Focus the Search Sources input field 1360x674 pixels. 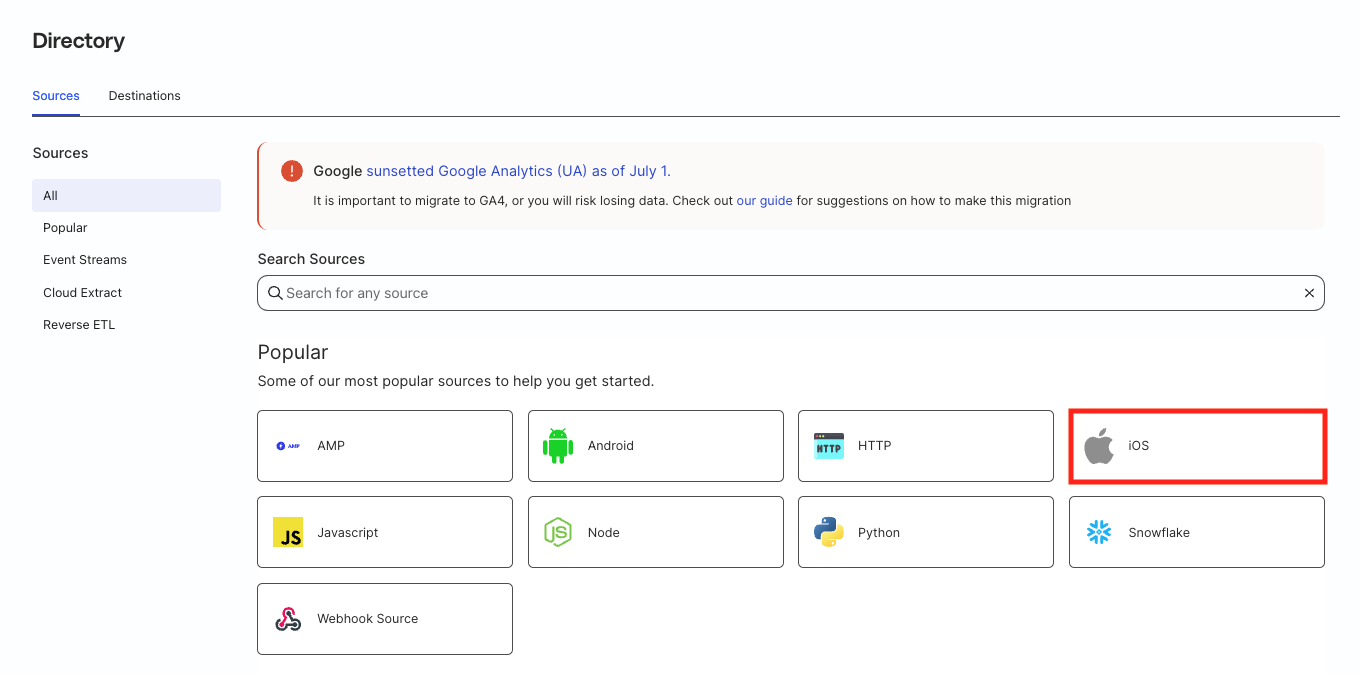[x=791, y=293]
